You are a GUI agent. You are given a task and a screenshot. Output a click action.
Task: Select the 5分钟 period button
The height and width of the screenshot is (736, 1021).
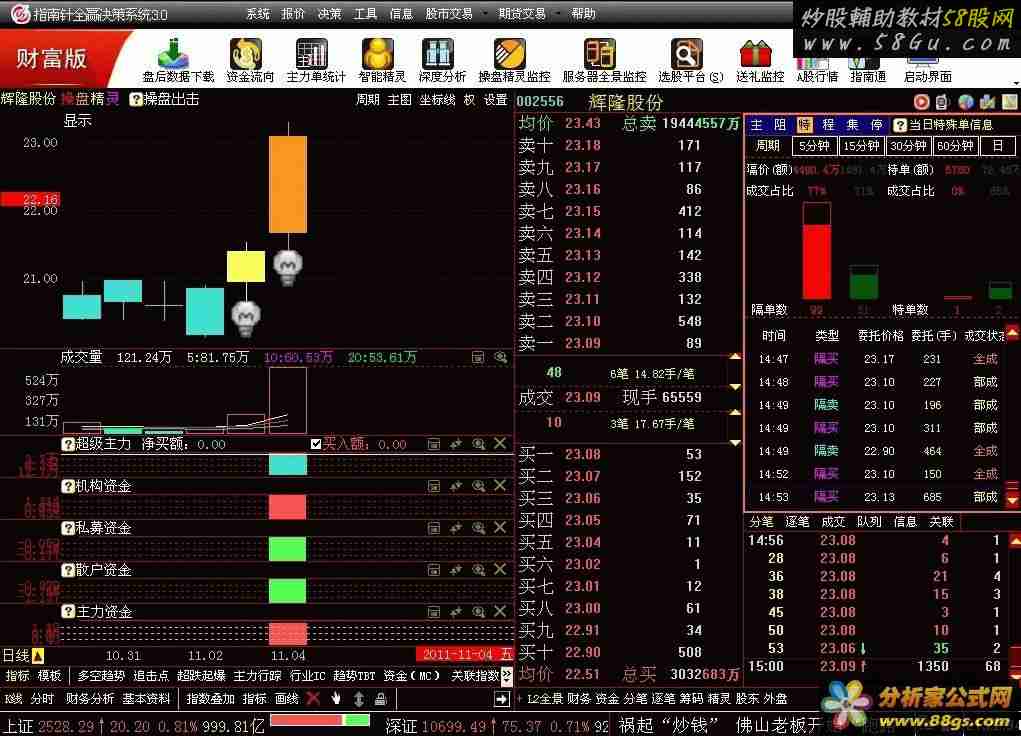tap(814, 146)
